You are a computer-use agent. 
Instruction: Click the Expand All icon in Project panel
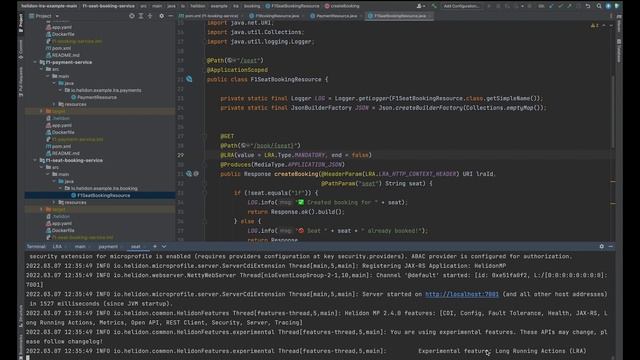(141, 16)
